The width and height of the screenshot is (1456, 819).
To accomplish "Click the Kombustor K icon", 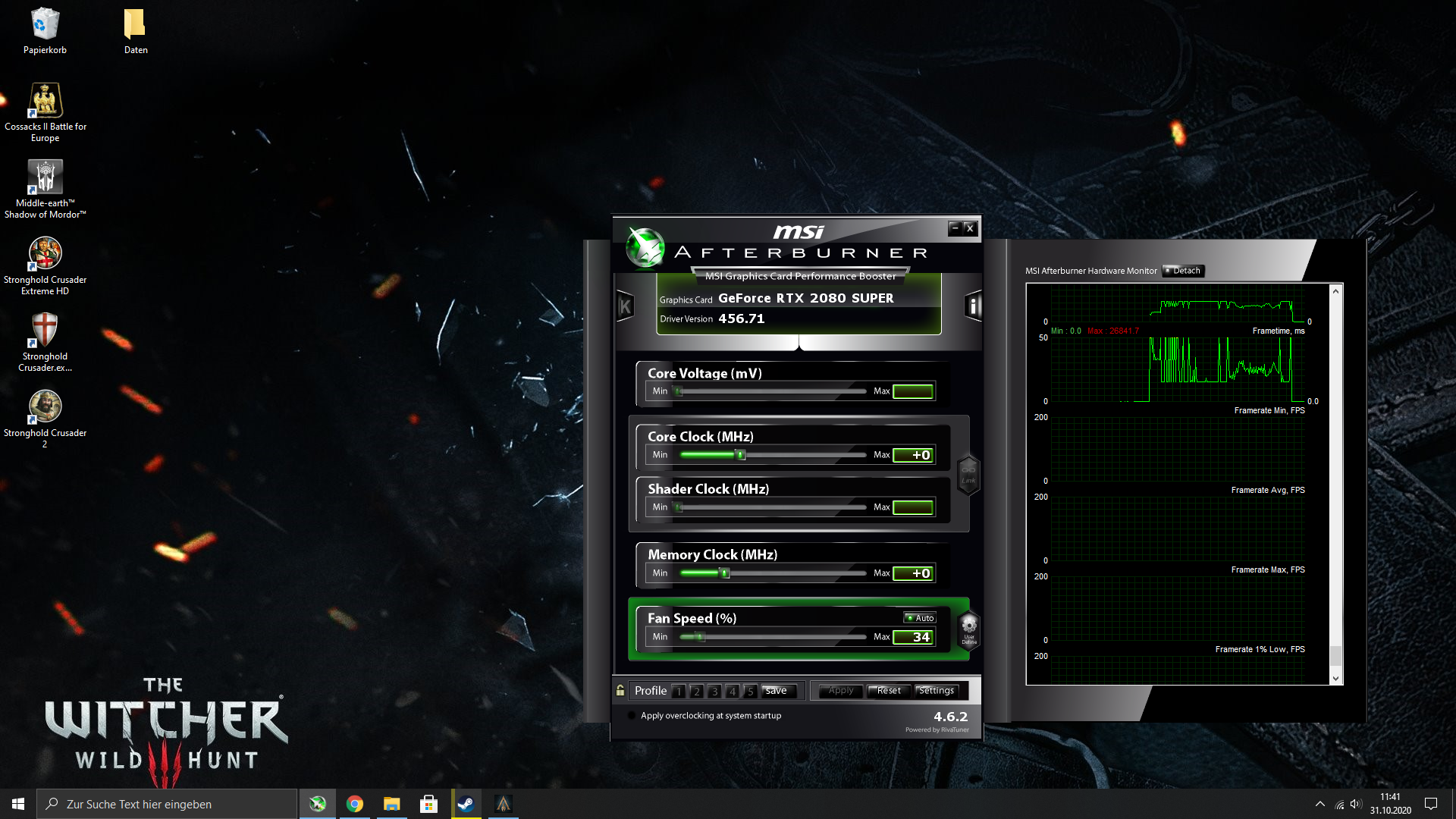I will (625, 306).
